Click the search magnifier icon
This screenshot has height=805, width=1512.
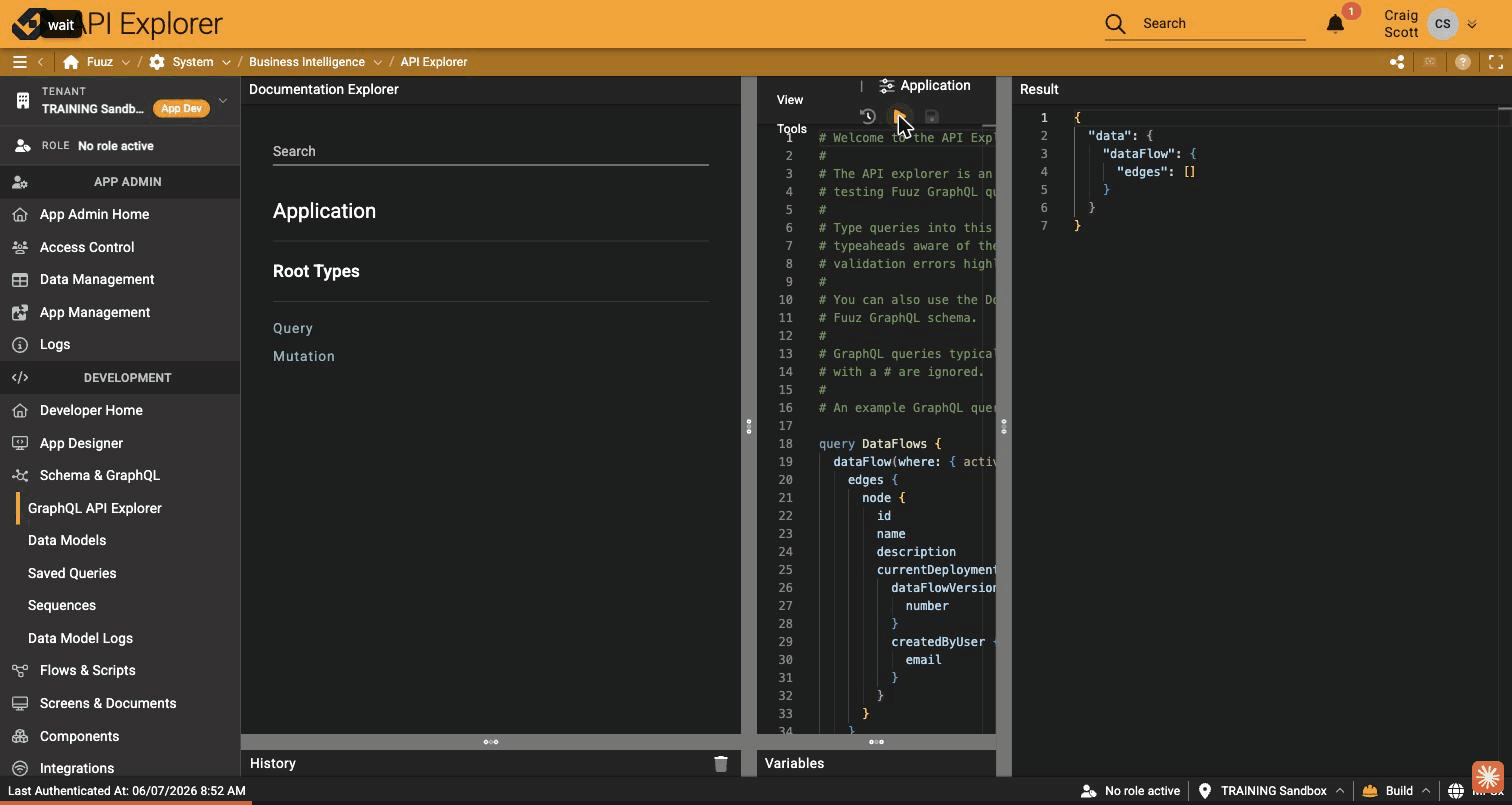[1115, 23]
